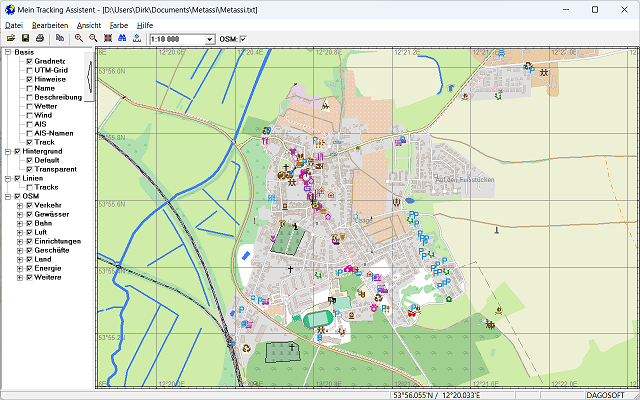The width and height of the screenshot is (640, 400).
Task: Zoom out with the minus magnifier icon
Action: 93,38
